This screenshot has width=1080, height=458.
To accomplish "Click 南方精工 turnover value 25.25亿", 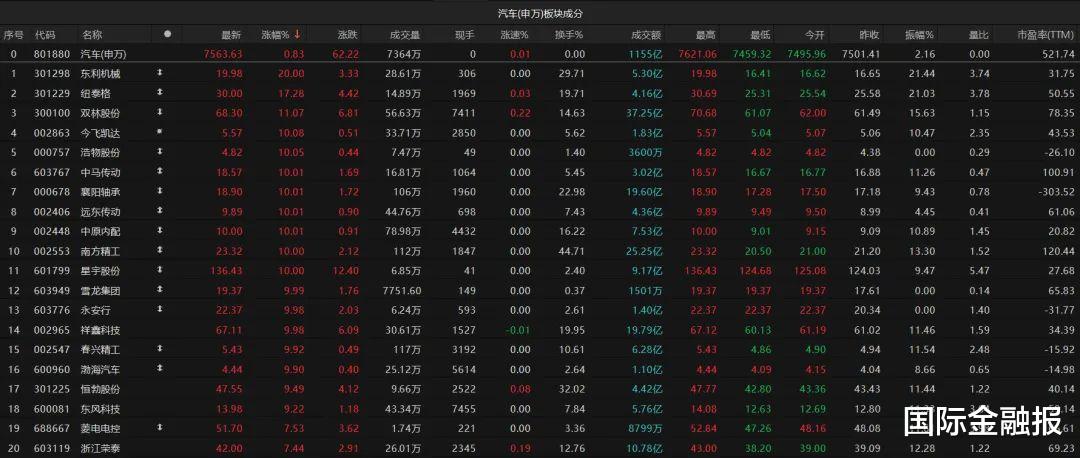I will 645,251.
